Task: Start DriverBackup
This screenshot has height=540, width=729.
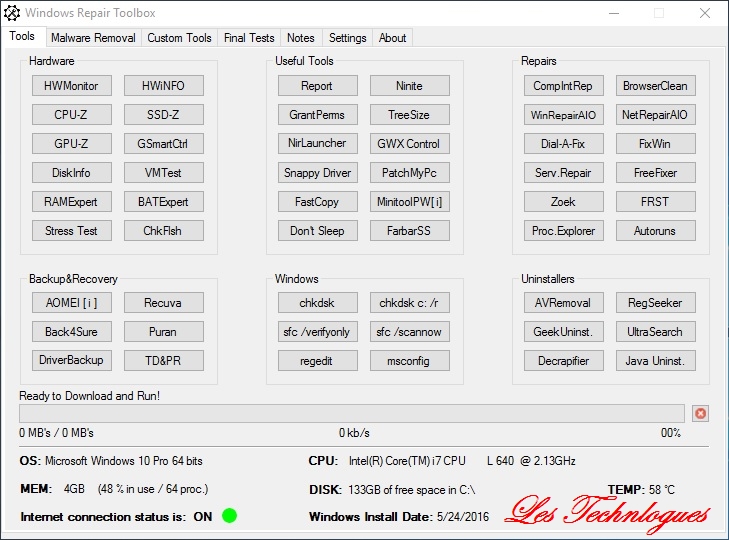Action: (72, 360)
